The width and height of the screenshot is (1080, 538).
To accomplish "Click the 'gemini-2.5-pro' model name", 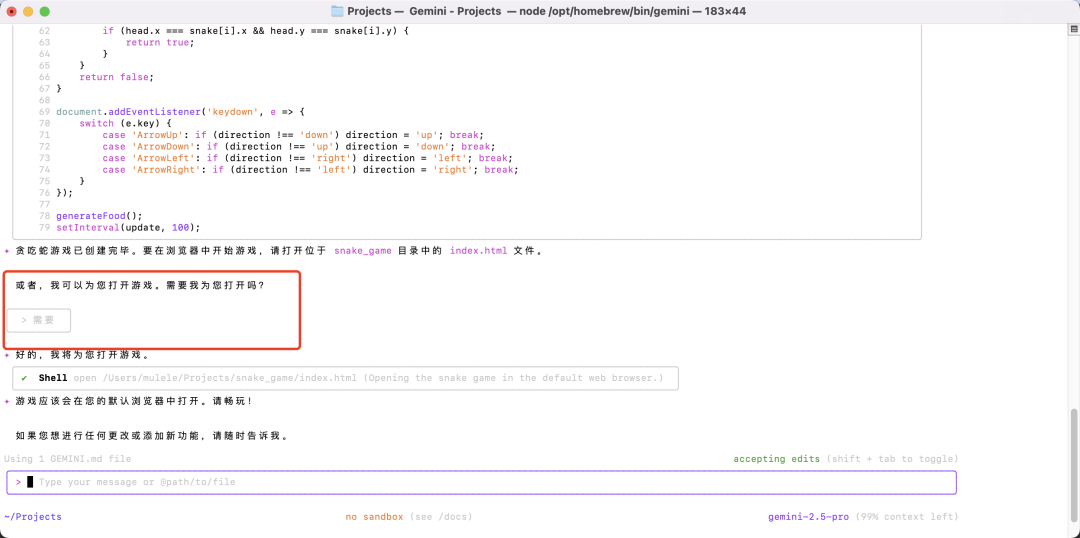I will (x=809, y=517).
